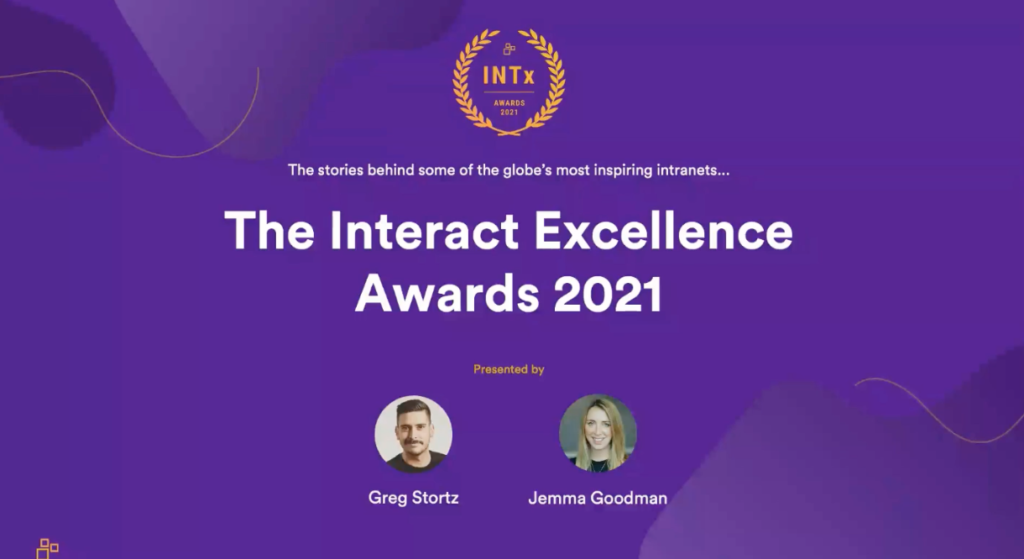The image size is (1024, 559).
Task: Click the "Awards 2021" title line
Action: click(509, 293)
